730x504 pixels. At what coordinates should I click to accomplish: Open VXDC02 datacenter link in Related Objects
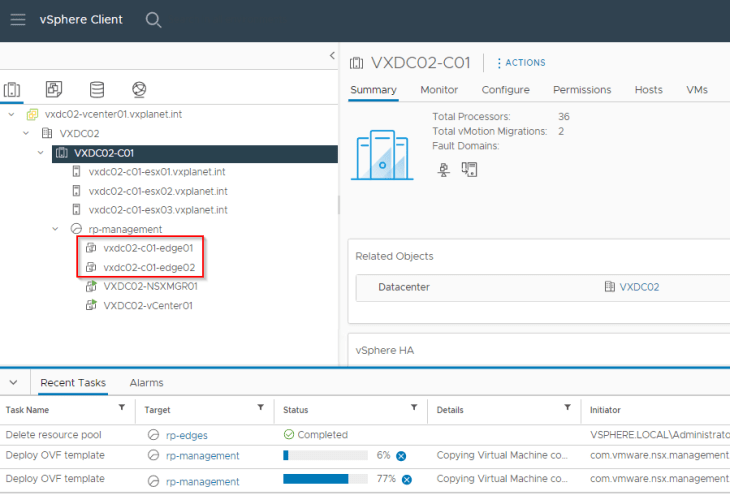639,287
